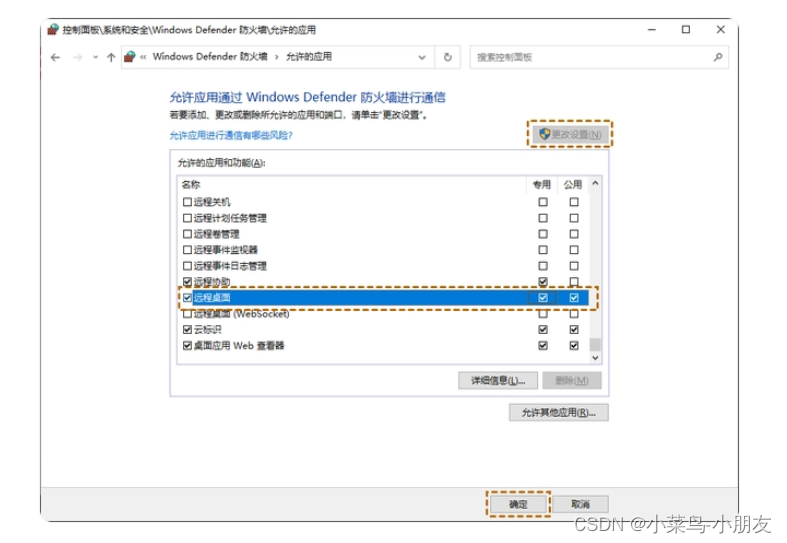
Task: Toggle 云标识 name checkbox
Action: coord(187,329)
